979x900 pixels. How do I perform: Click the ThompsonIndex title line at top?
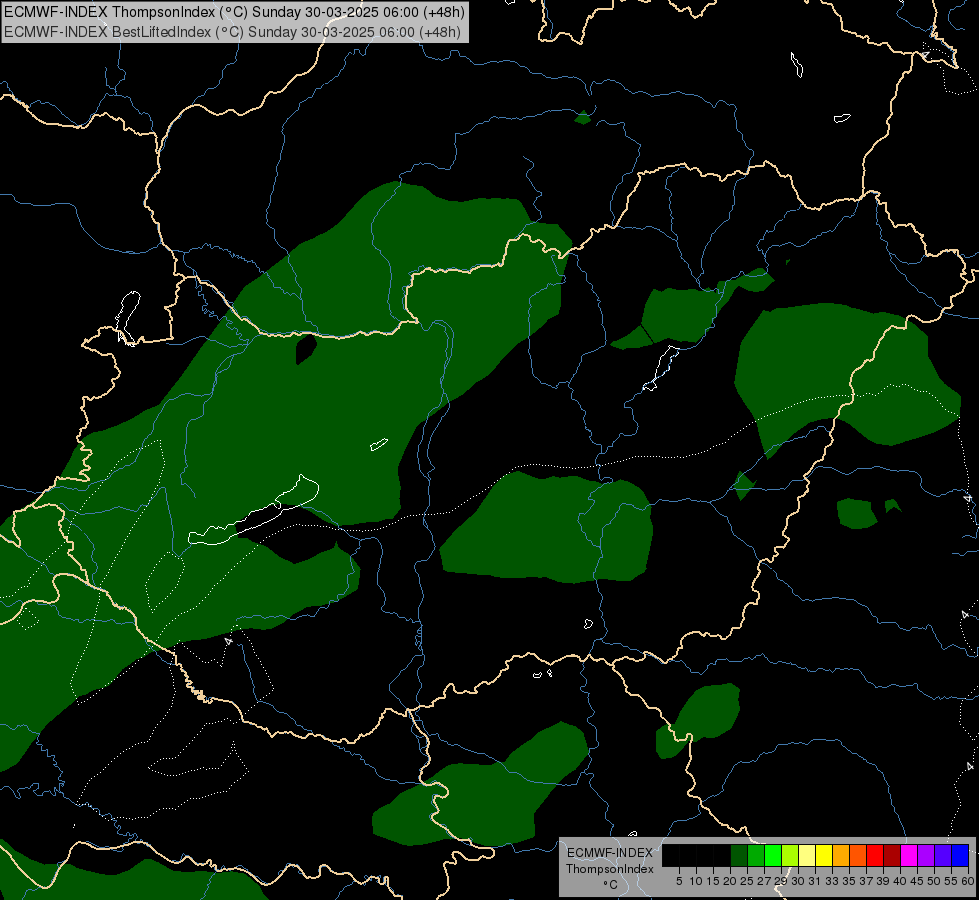pos(234,12)
